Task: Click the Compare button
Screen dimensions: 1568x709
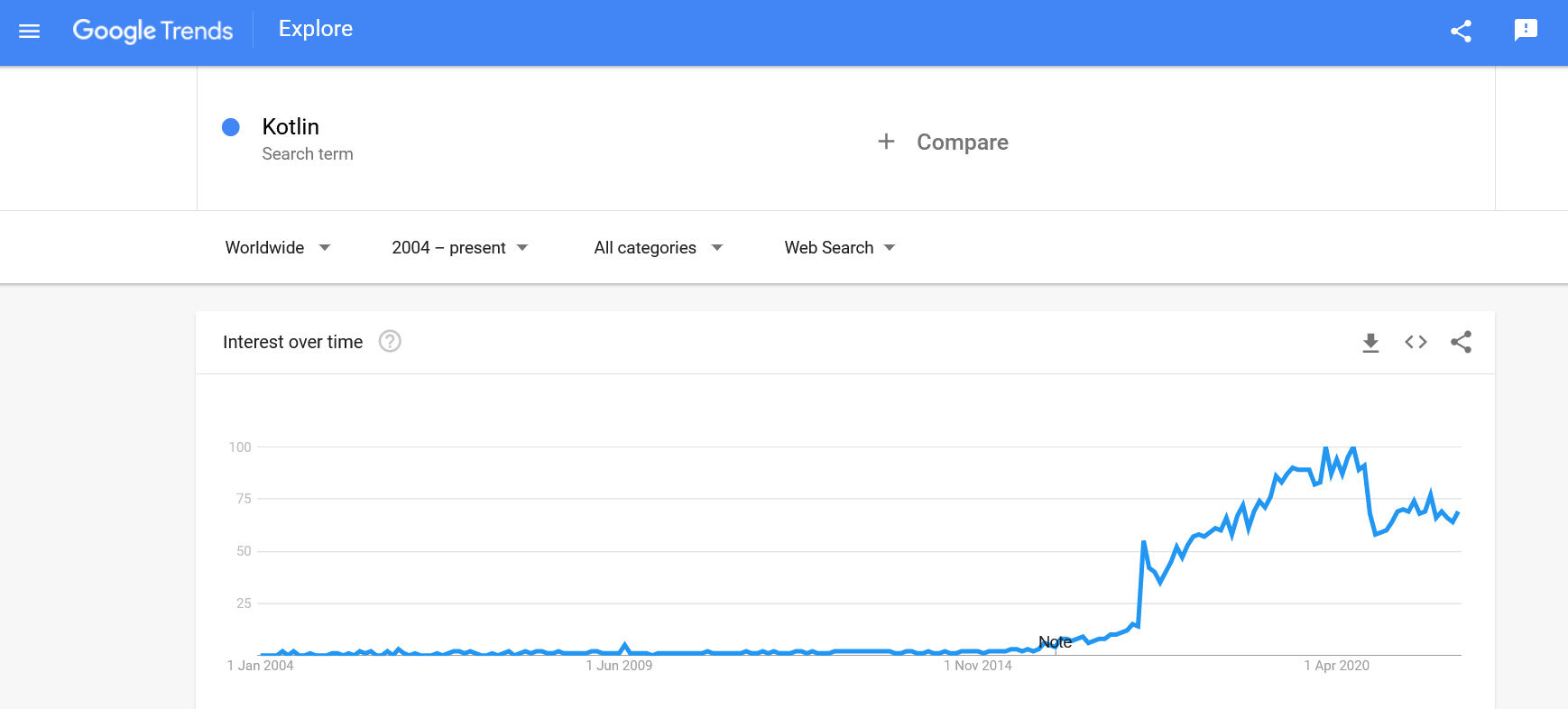Action: tap(962, 143)
